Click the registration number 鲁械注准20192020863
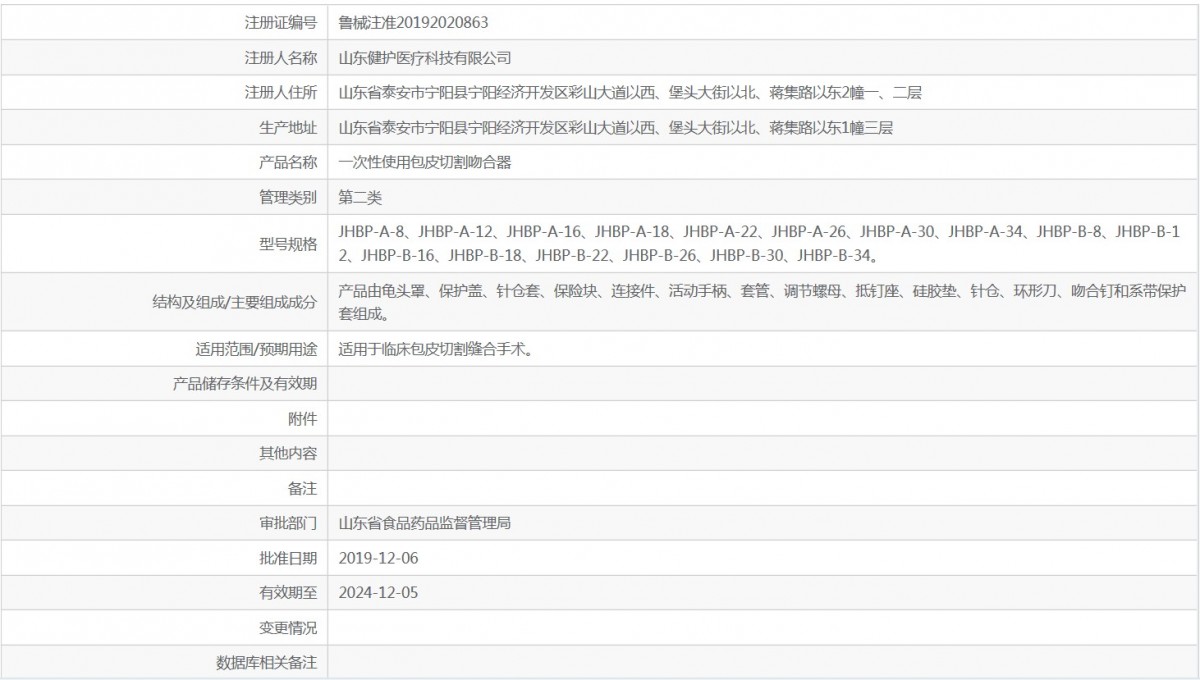Screen dimensions: 1200x680 pos(414,22)
